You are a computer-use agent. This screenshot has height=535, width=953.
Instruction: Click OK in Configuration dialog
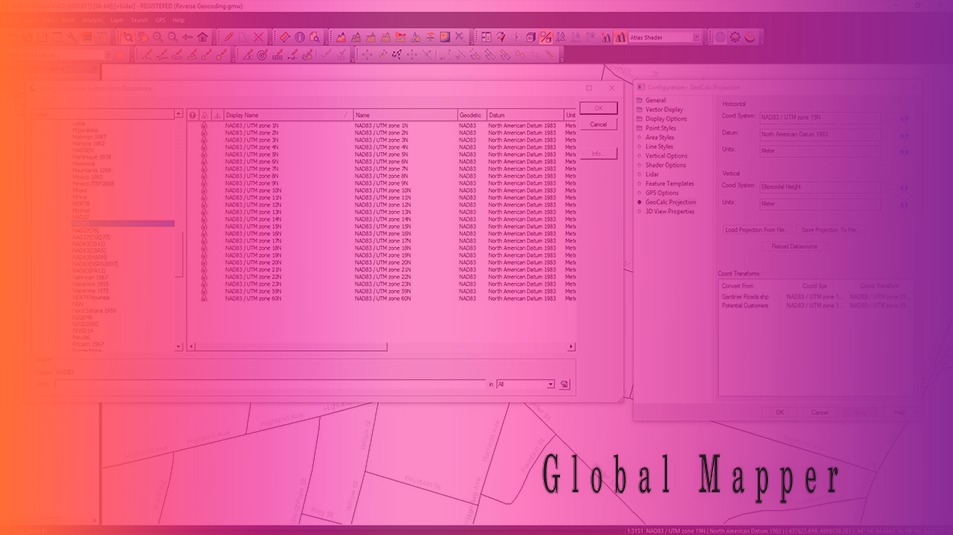(780, 412)
